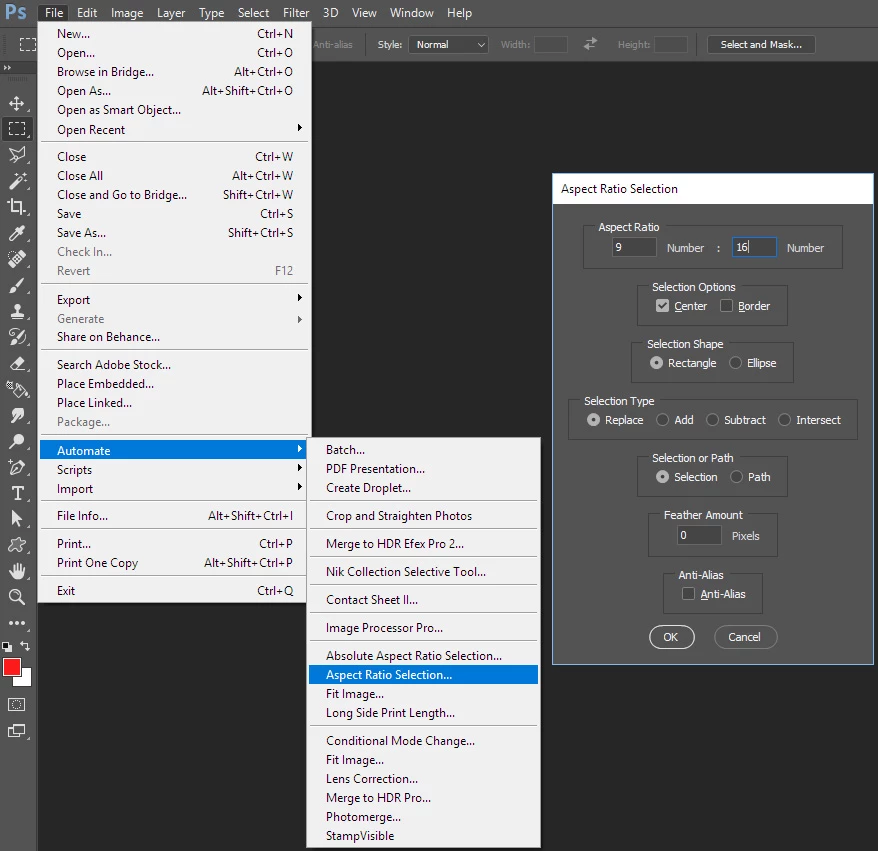Click Exit in File menu
This screenshot has width=878, height=851.
(174, 591)
